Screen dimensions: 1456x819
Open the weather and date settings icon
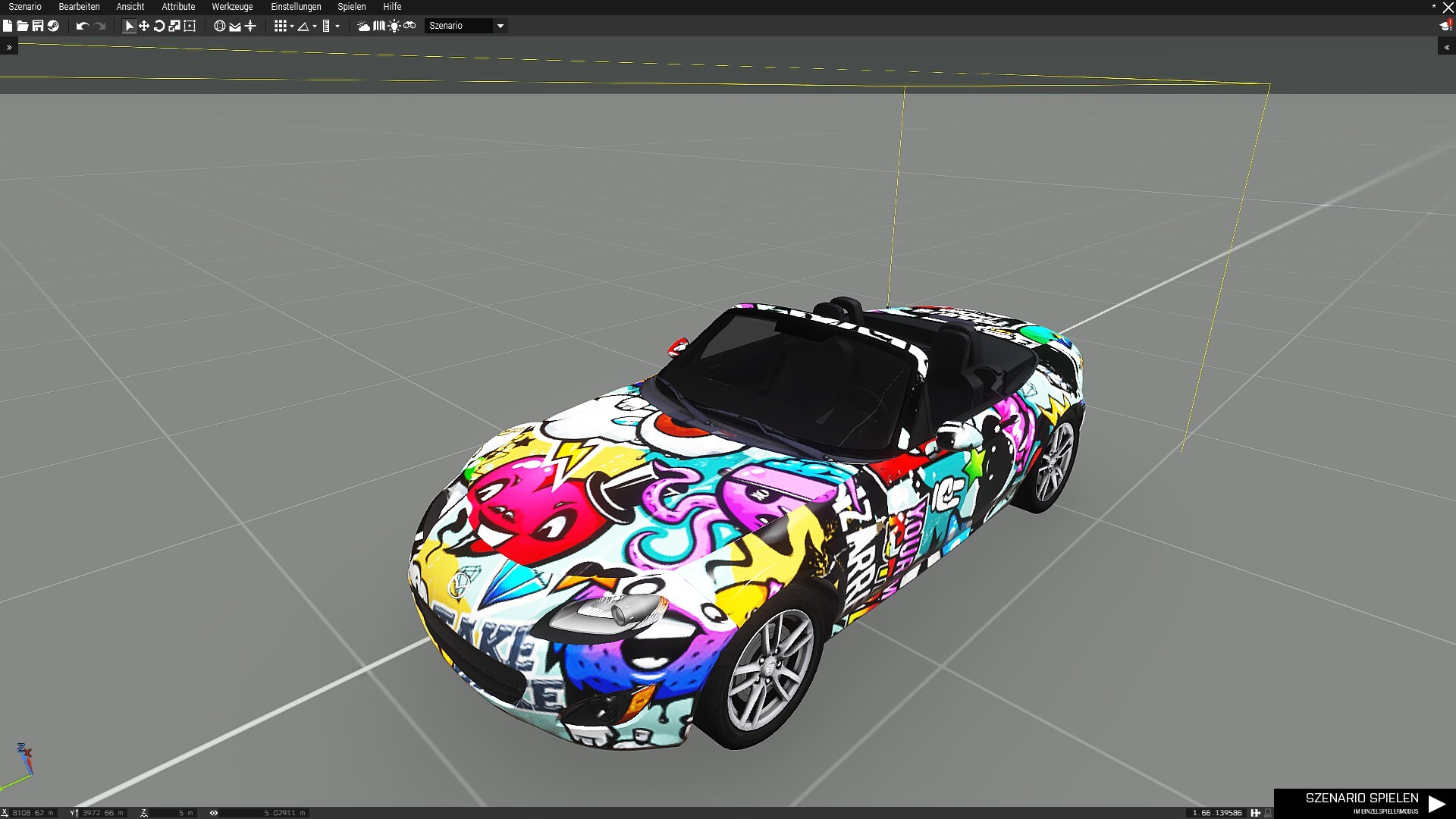coord(364,26)
